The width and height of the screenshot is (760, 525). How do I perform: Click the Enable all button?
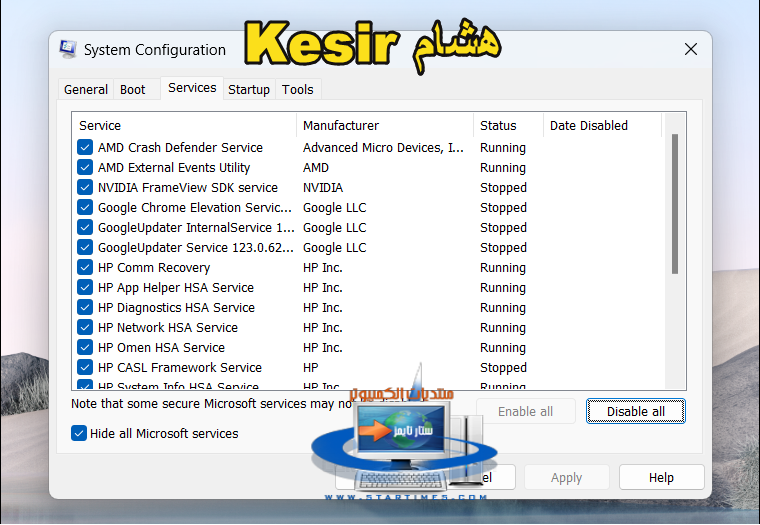[x=525, y=411]
